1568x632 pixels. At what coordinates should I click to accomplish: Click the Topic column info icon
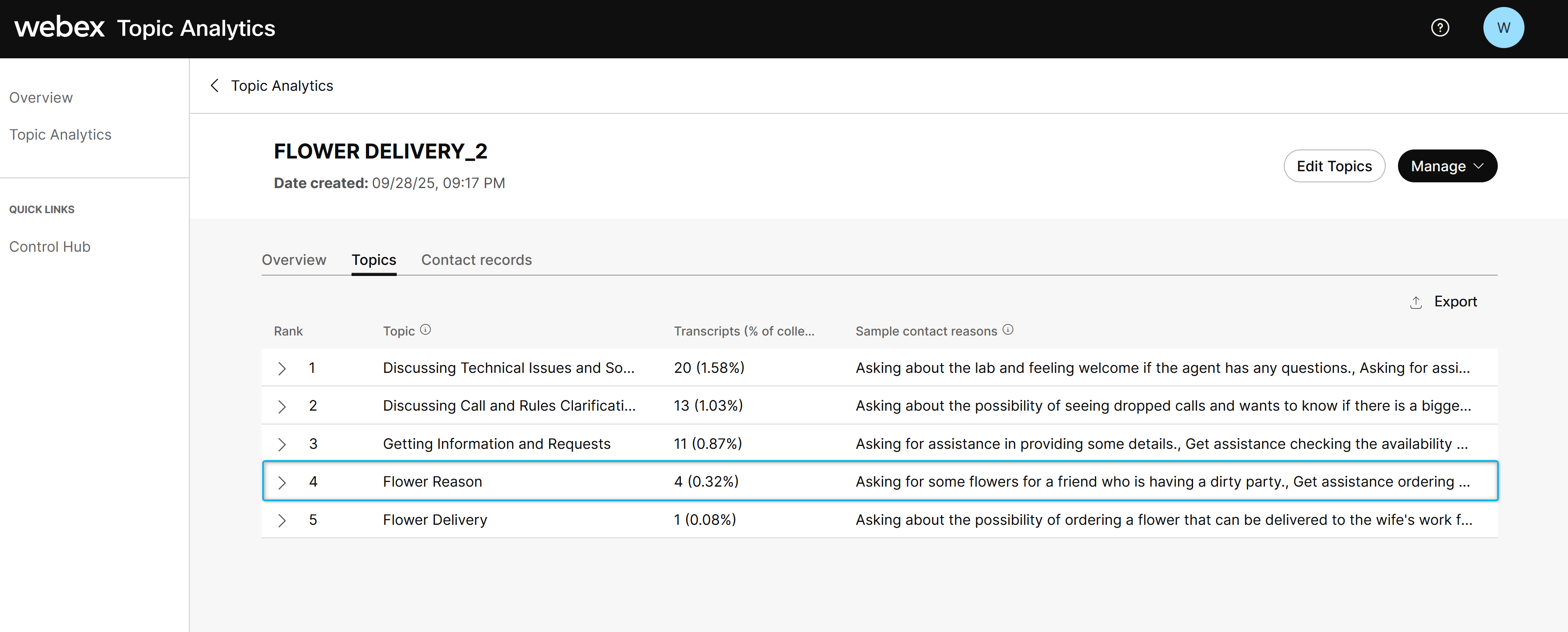coord(425,329)
